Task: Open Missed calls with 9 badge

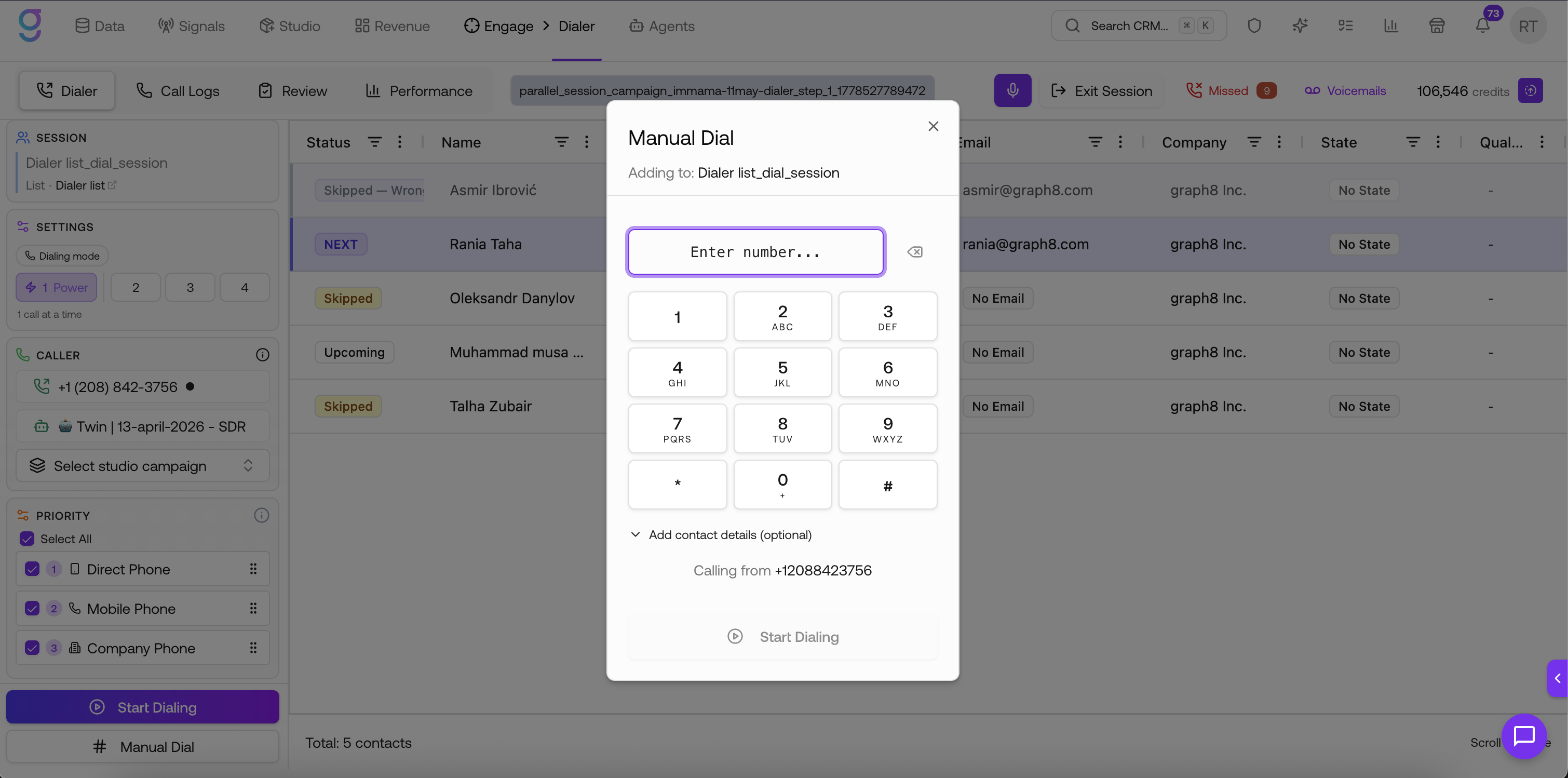Action: pyautogui.click(x=1232, y=91)
